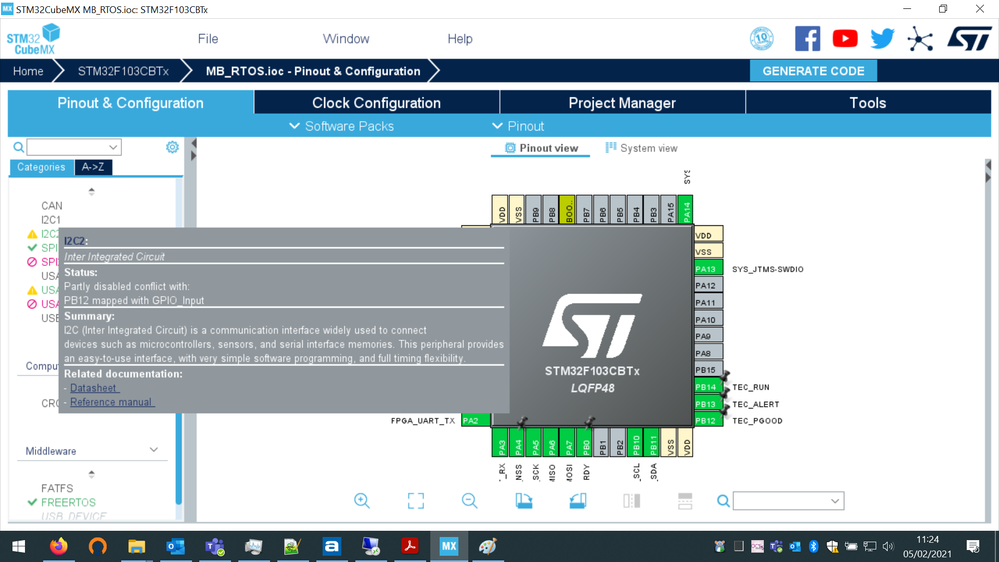Click the peripheral search magnifier icon
This screenshot has width=999, height=562.
point(19,147)
